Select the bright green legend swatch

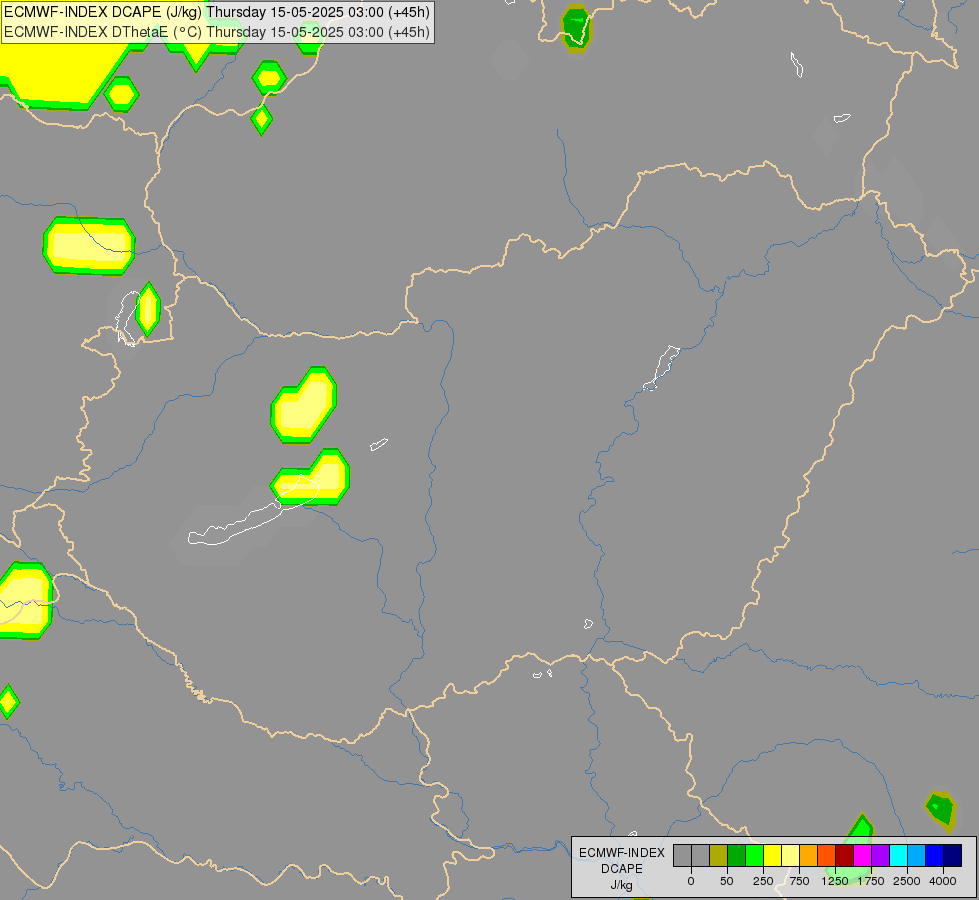click(755, 856)
